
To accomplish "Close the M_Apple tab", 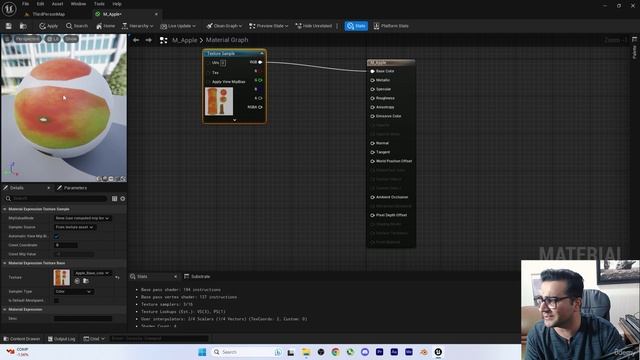I will 156,14.
